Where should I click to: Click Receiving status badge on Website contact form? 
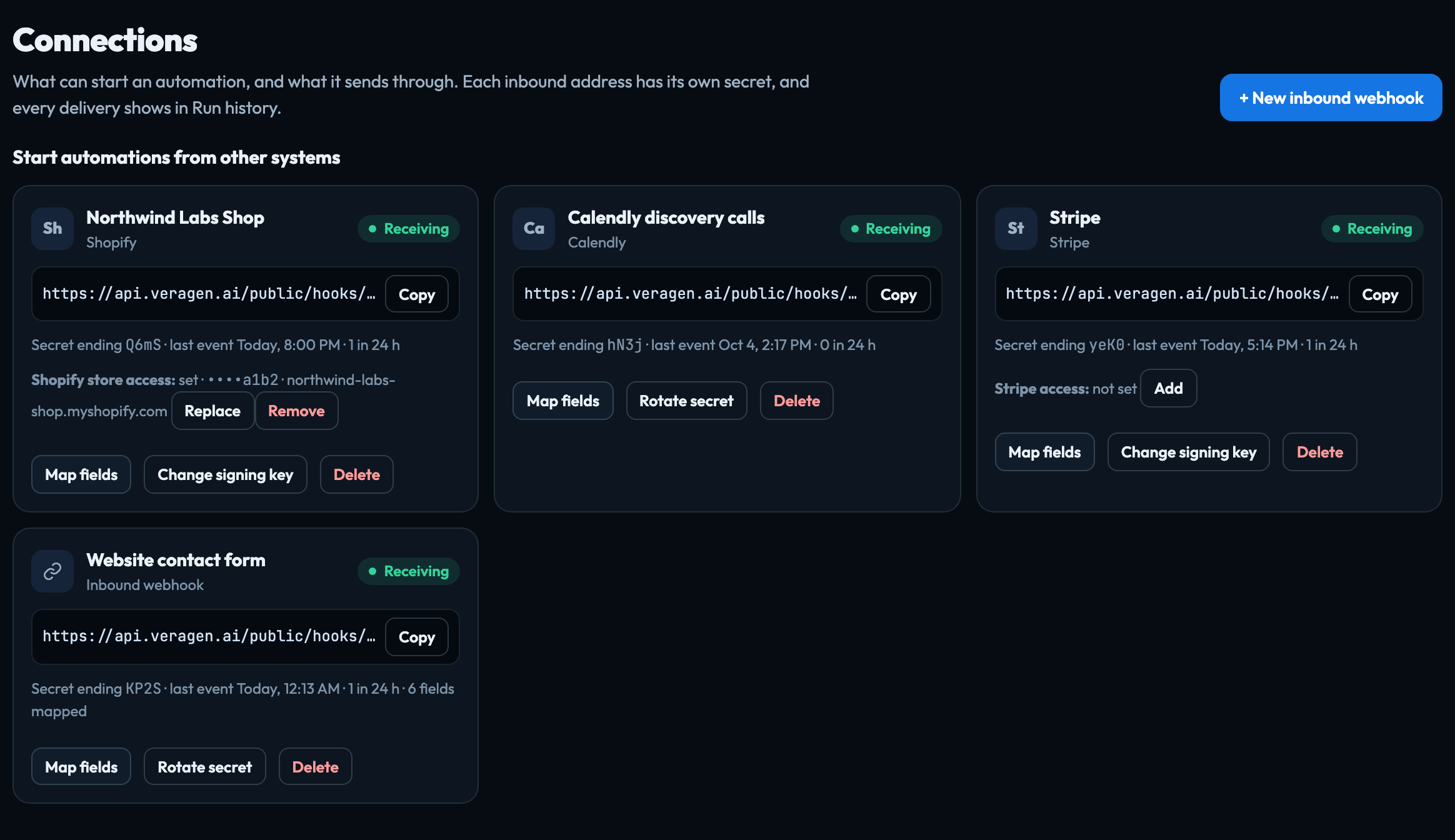point(409,571)
